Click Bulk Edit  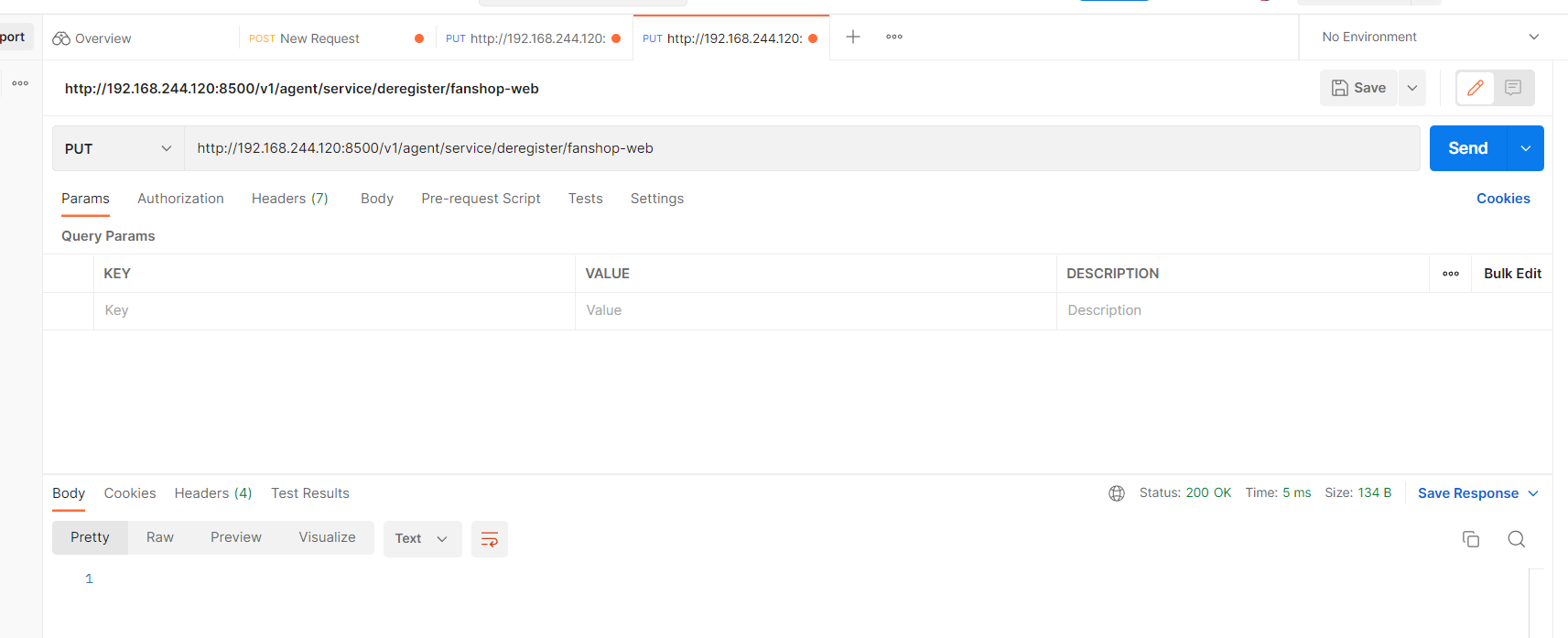(x=1512, y=274)
